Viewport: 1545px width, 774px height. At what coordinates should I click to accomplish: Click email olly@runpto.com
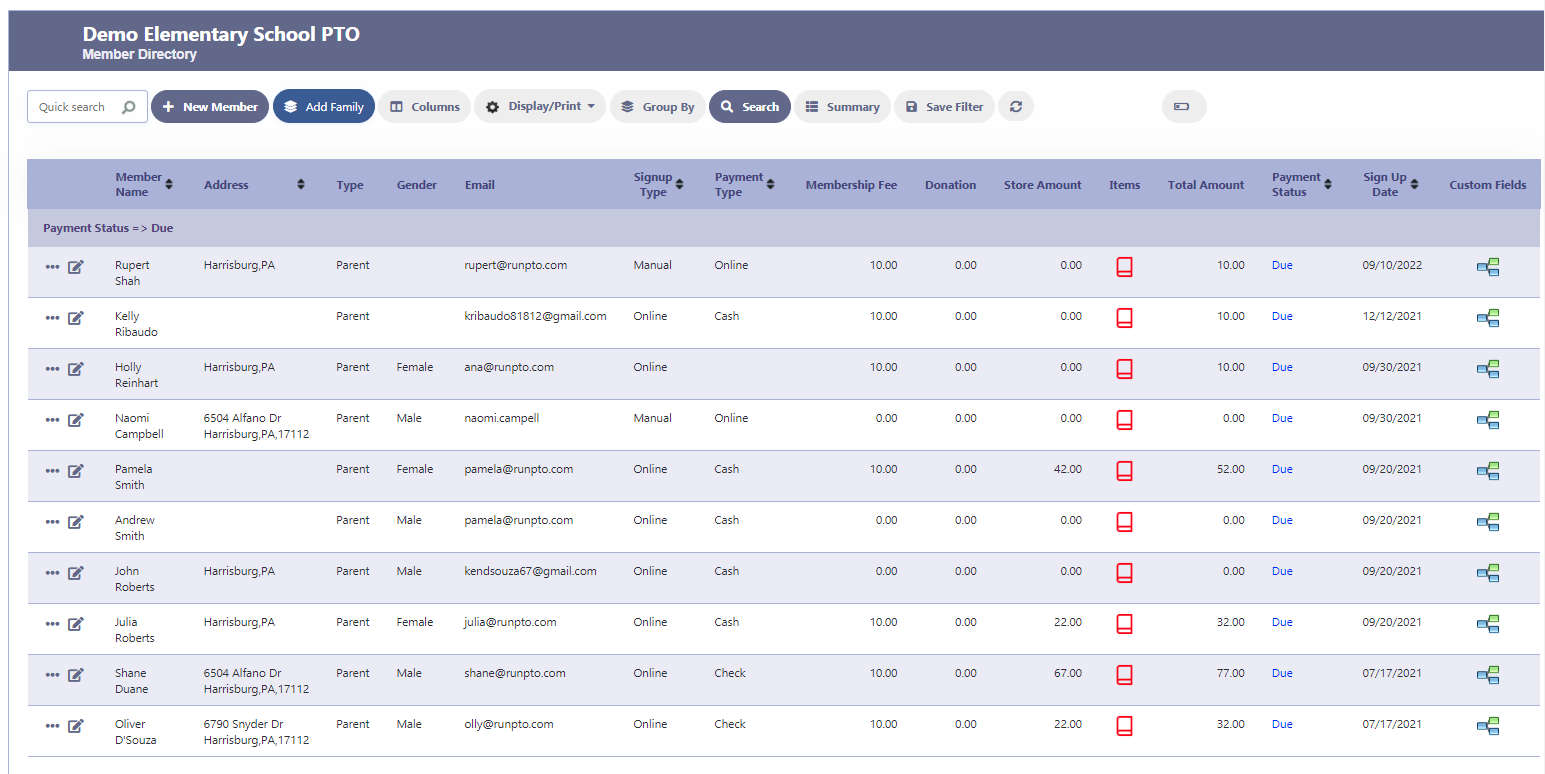coord(509,725)
